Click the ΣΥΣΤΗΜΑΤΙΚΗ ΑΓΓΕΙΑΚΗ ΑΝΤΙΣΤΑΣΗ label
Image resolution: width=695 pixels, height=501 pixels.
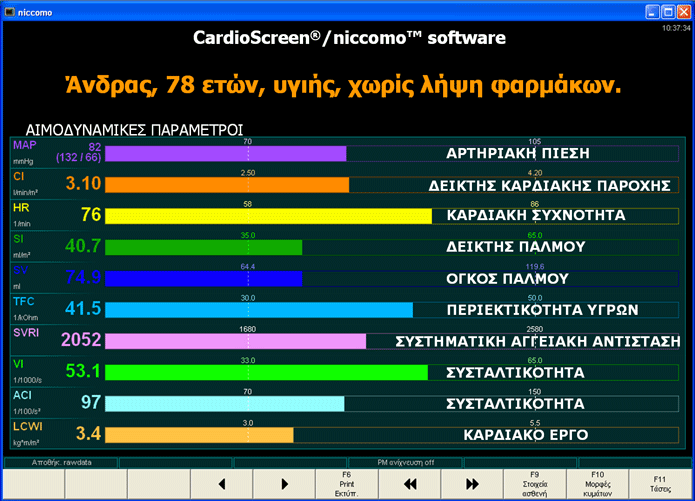[538, 341]
